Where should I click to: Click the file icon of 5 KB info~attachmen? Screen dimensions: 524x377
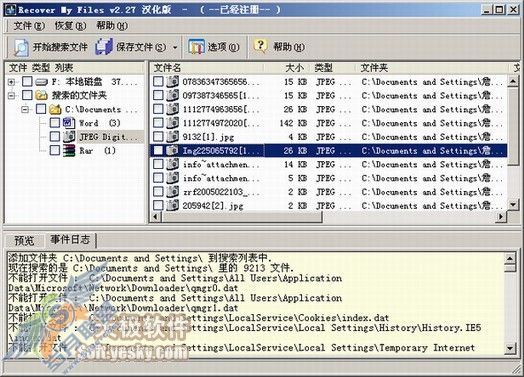tap(172, 178)
